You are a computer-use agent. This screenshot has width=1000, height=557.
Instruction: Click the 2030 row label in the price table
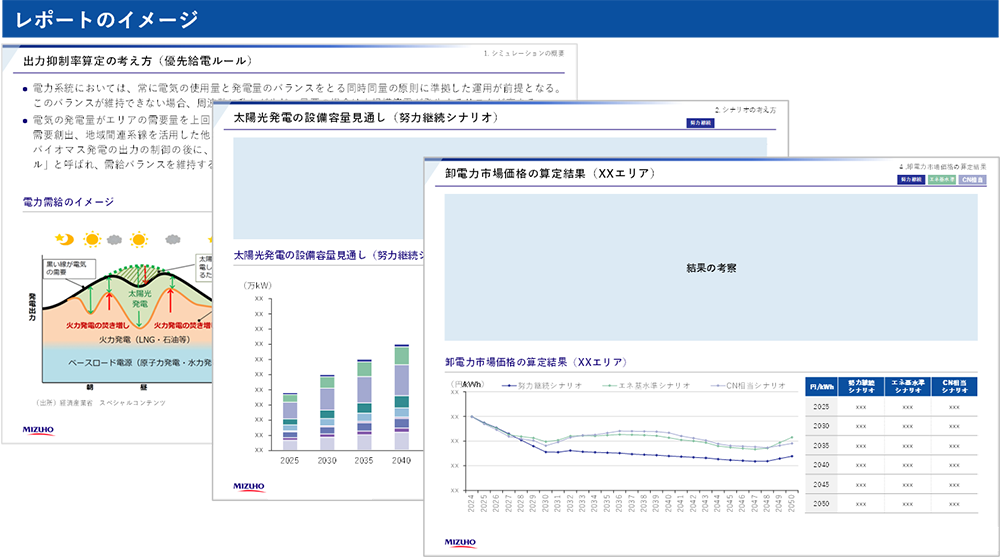tap(821, 426)
